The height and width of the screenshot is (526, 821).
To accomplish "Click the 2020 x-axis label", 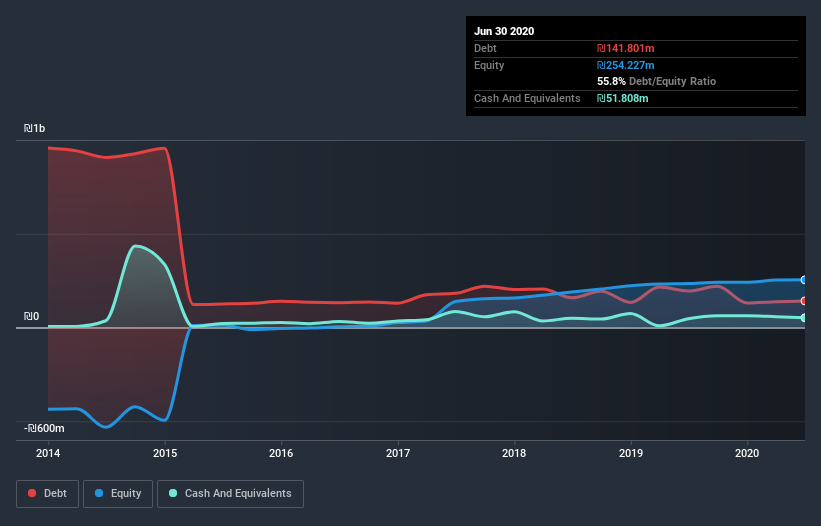I will [x=747, y=453].
